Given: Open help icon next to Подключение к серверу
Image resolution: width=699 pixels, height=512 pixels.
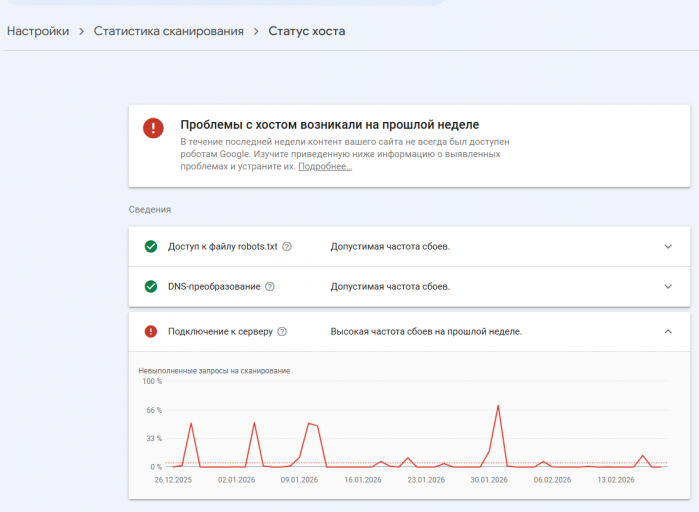Looking at the screenshot, I should coord(282,332).
